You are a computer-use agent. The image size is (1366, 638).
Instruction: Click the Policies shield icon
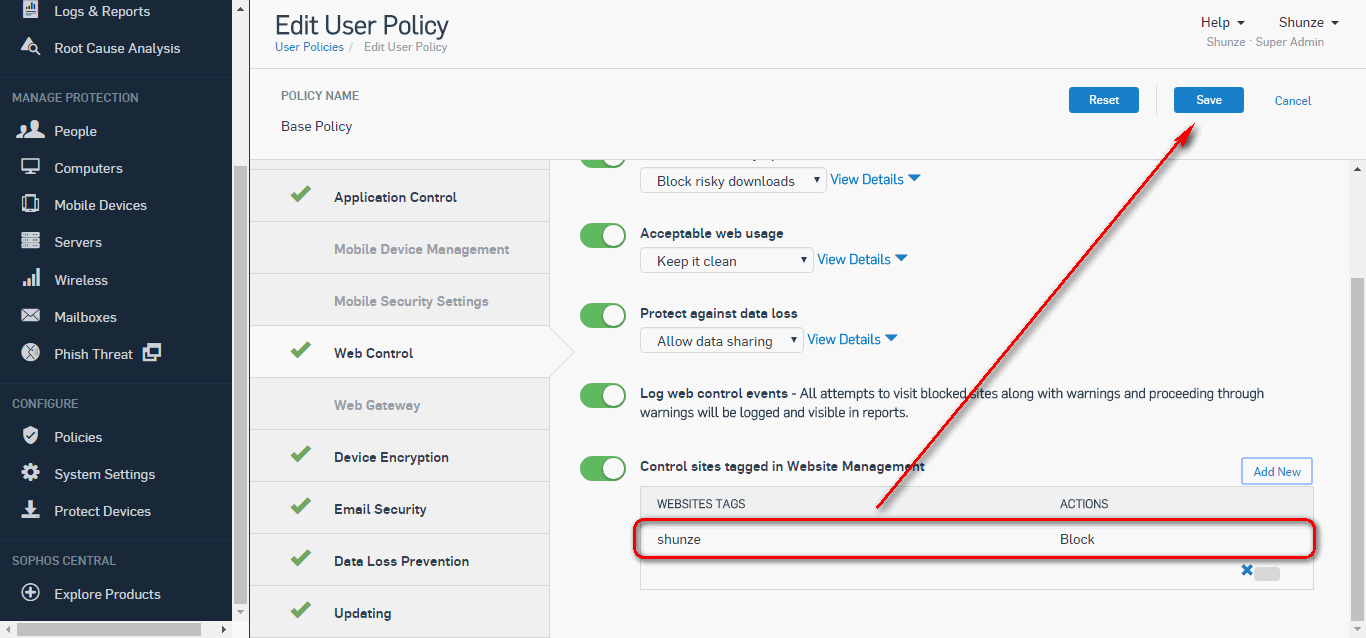coord(31,436)
